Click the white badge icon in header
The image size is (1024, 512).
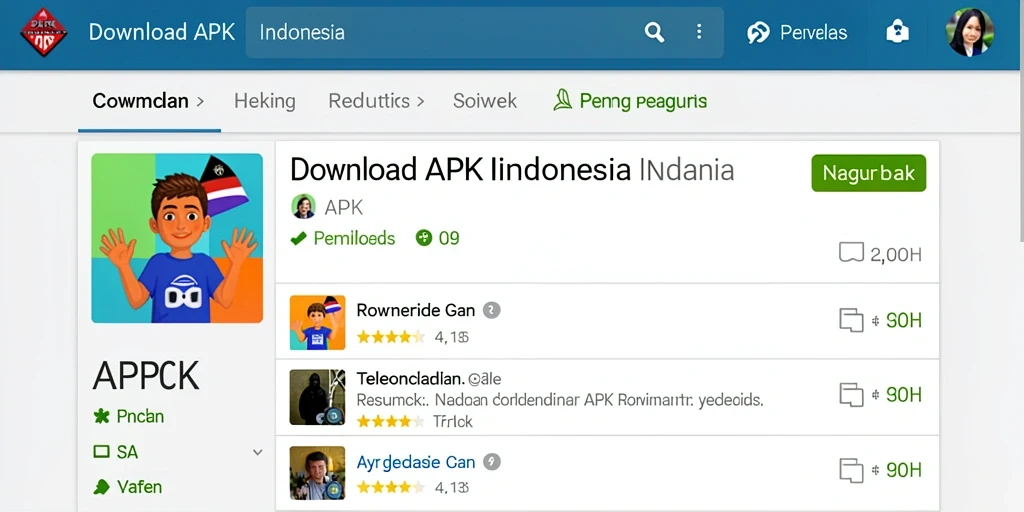pos(897,31)
